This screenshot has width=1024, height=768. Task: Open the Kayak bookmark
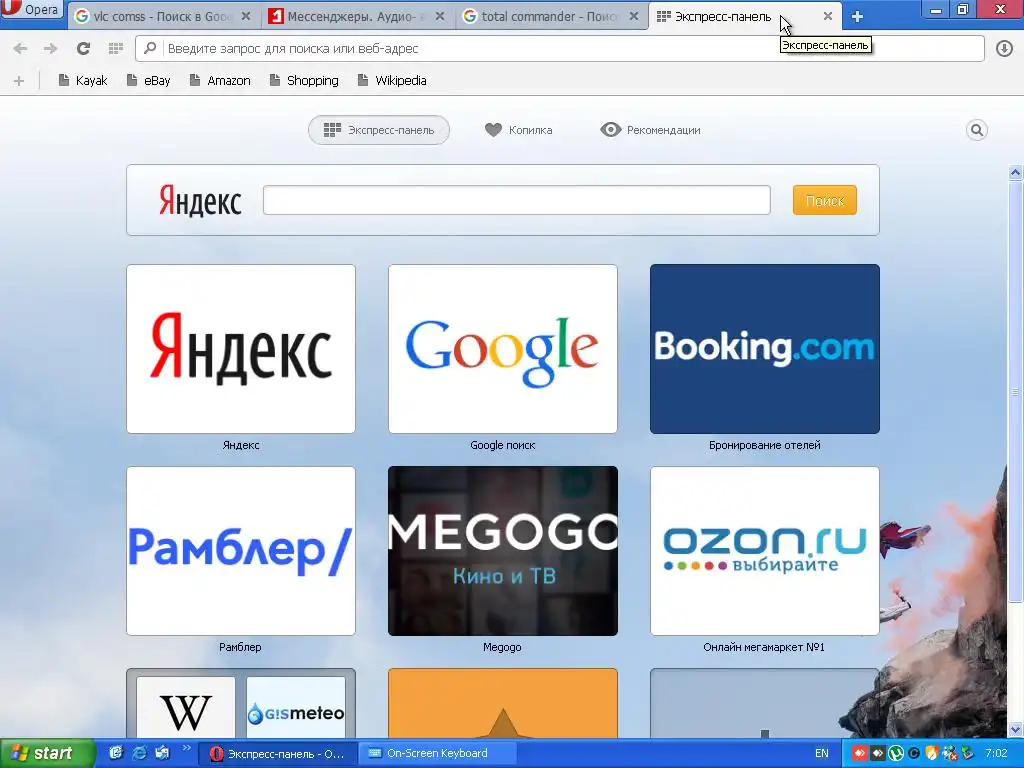click(82, 80)
